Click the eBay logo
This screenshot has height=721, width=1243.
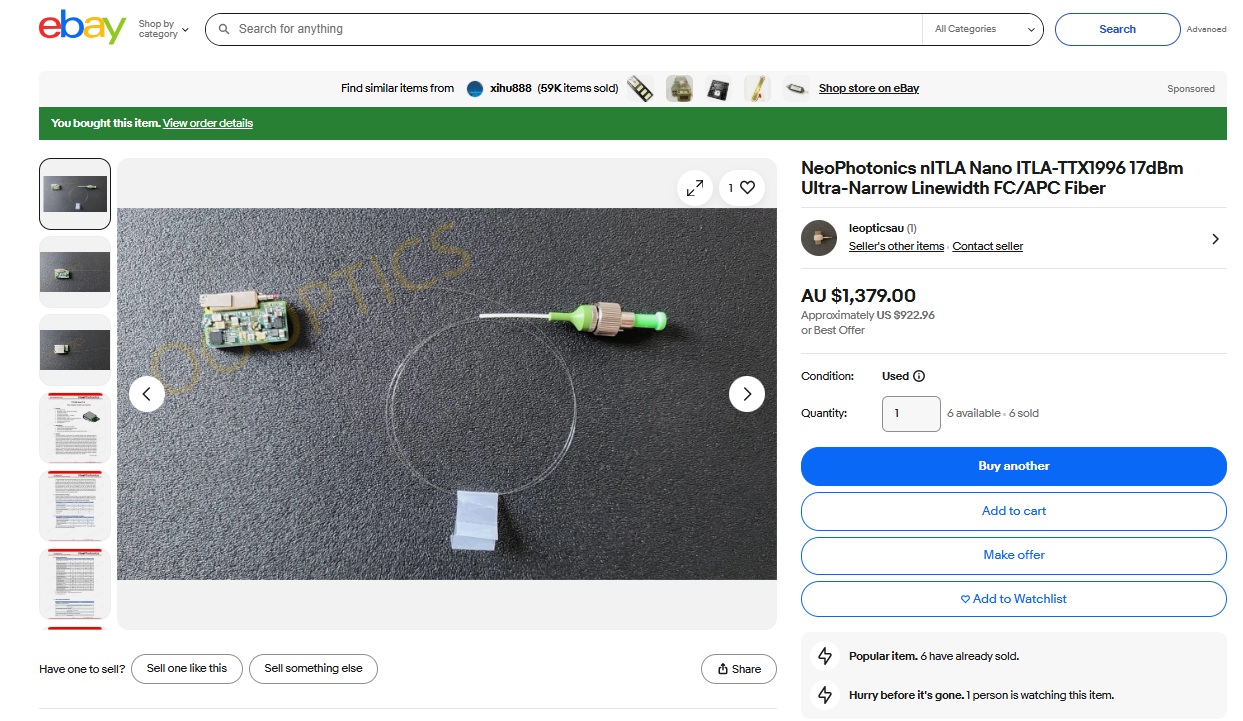[82, 28]
